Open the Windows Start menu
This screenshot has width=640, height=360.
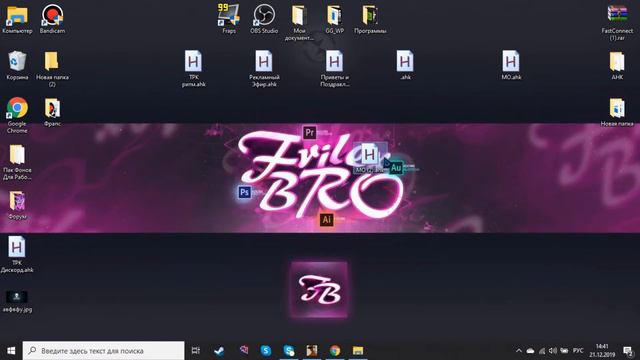[11, 351]
